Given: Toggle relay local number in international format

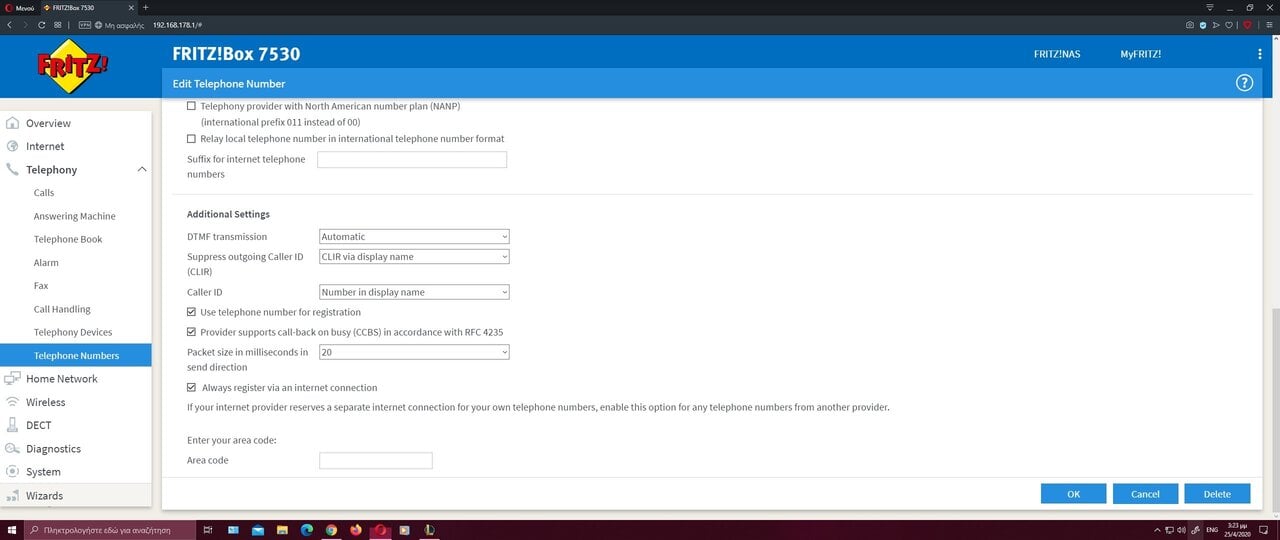Looking at the screenshot, I should point(192,139).
